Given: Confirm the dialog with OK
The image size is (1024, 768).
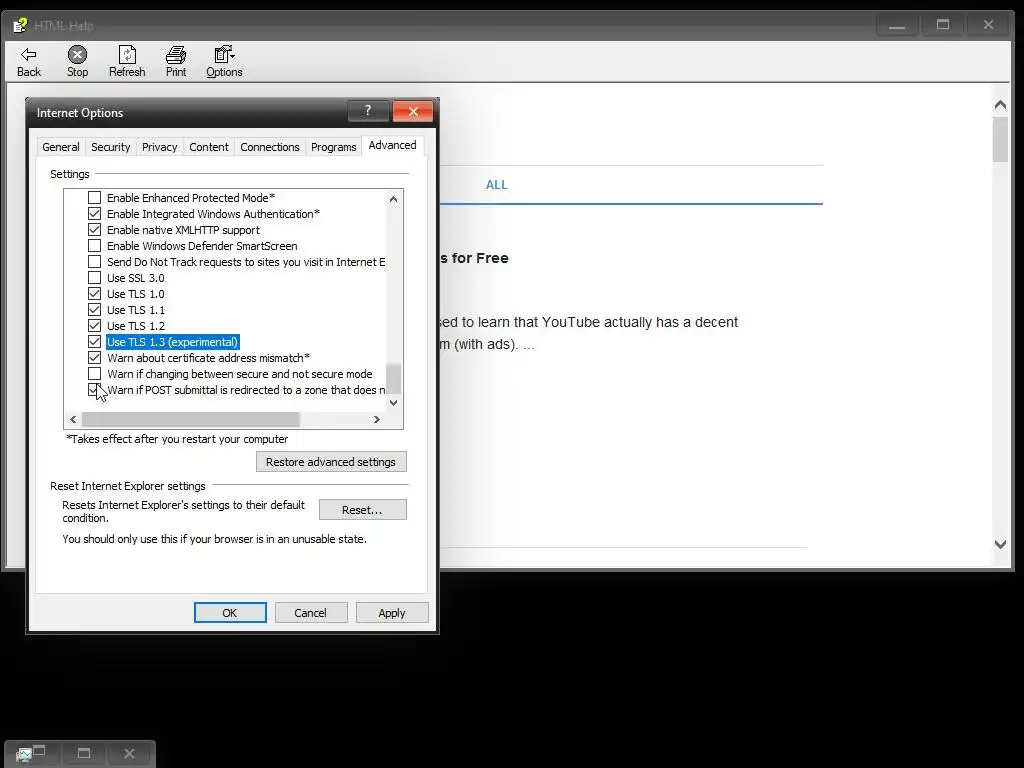Looking at the screenshot, I should click(x=230, y=613).
